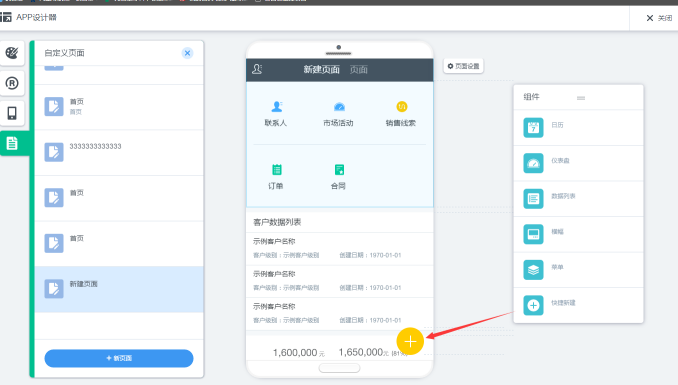
Task: Click the 1,650,000 元 amount
Action: pos(363,352)
